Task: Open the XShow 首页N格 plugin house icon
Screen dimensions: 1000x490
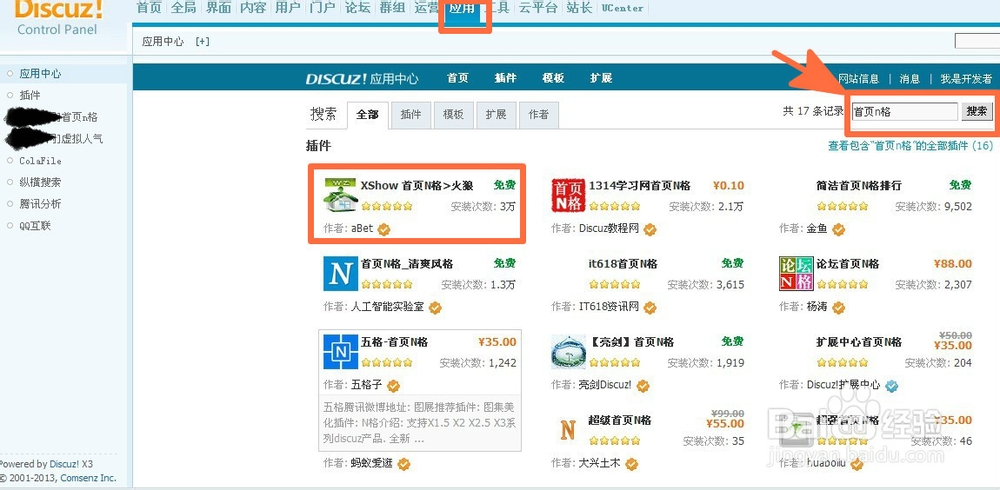Action: (x=340, y=195)
